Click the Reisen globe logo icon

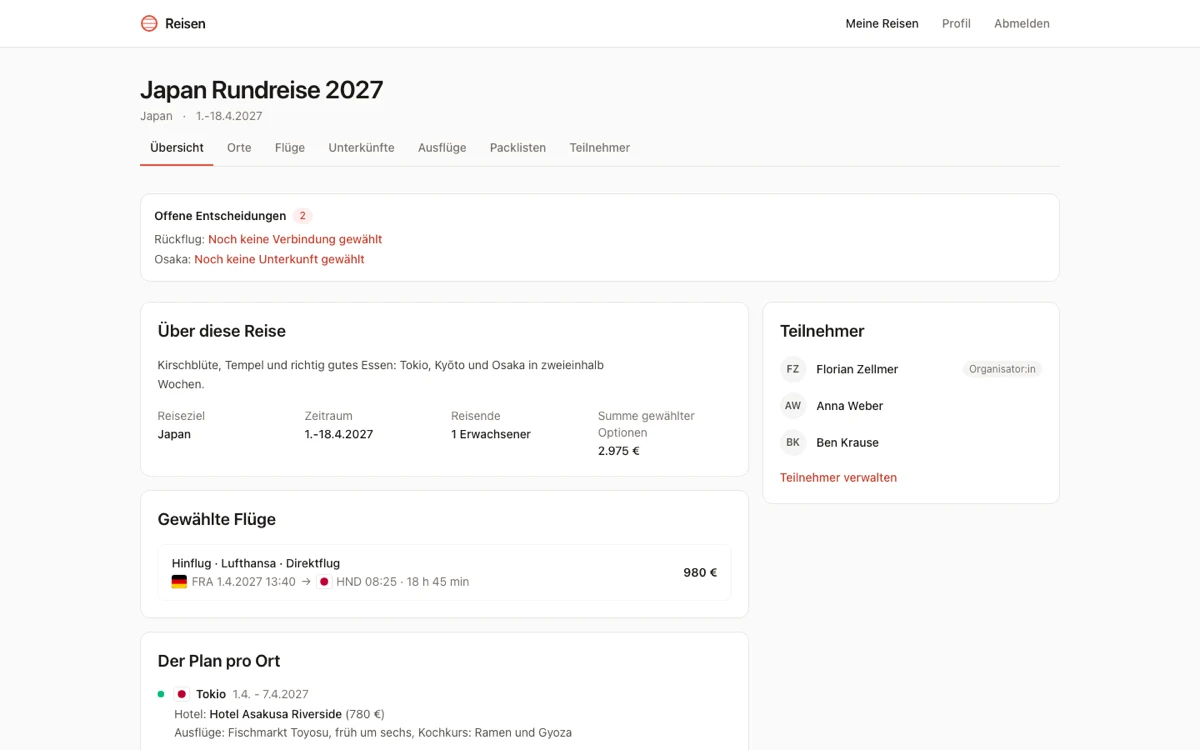pos(149,23)
